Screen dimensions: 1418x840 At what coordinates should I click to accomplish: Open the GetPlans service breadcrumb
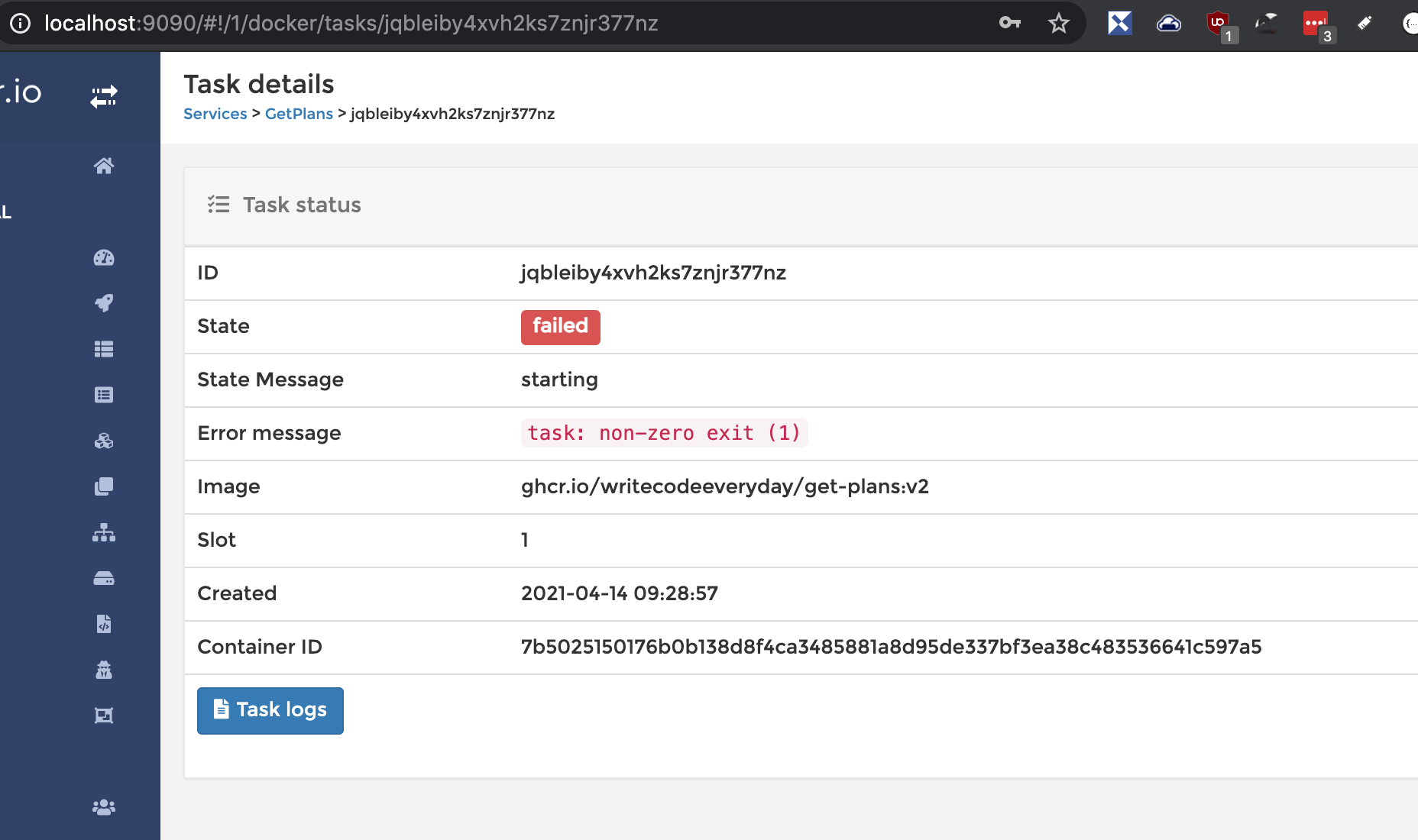click(x=299, y=113)
